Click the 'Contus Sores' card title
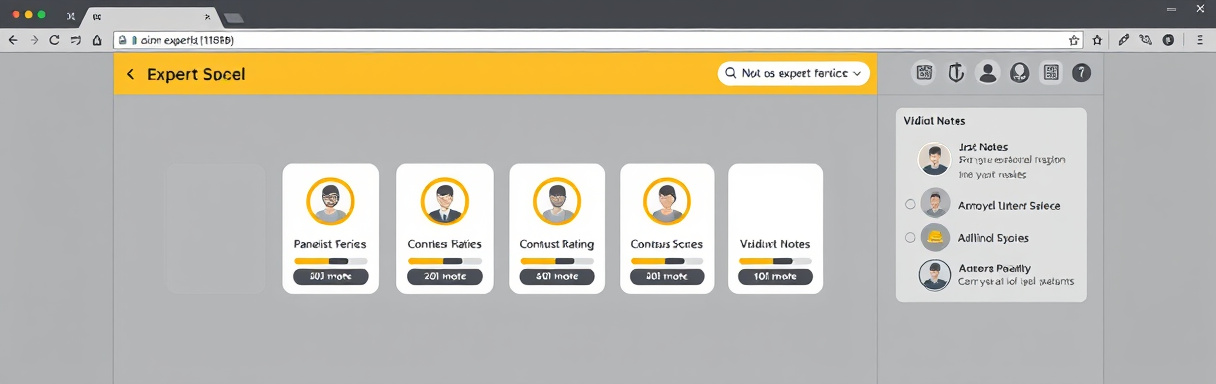The width and height of the screenshot is (1216, 384). click(667, 244)
